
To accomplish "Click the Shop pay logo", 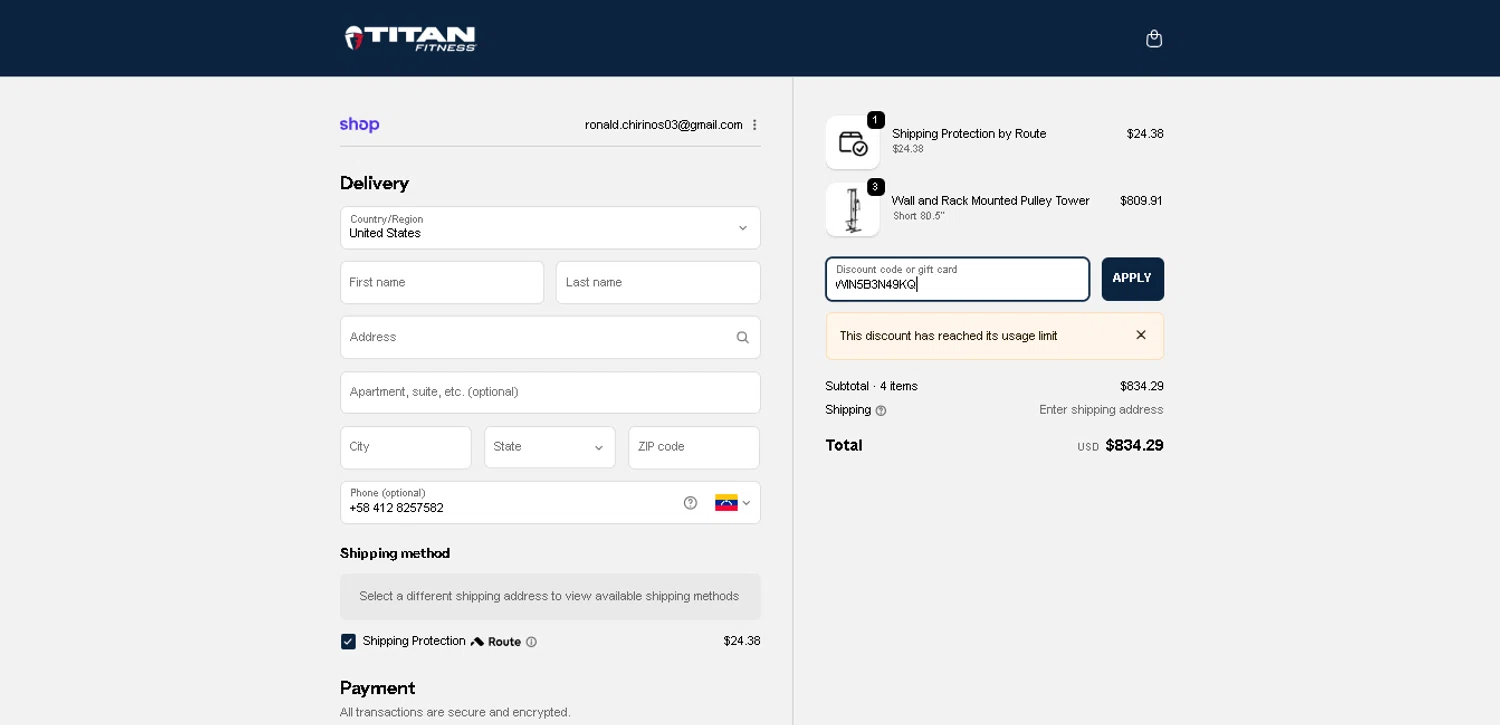I will click(359, 125).
